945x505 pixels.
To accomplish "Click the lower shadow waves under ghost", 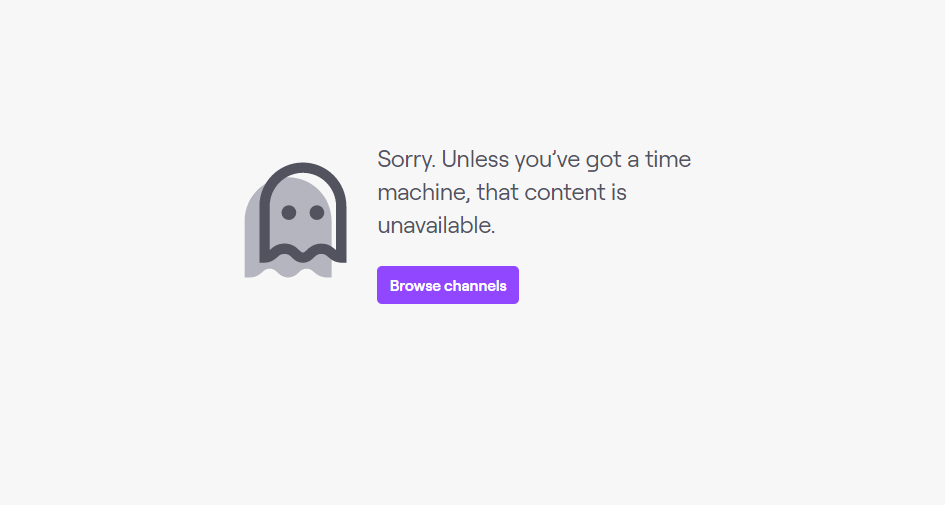I will (288, 270).
